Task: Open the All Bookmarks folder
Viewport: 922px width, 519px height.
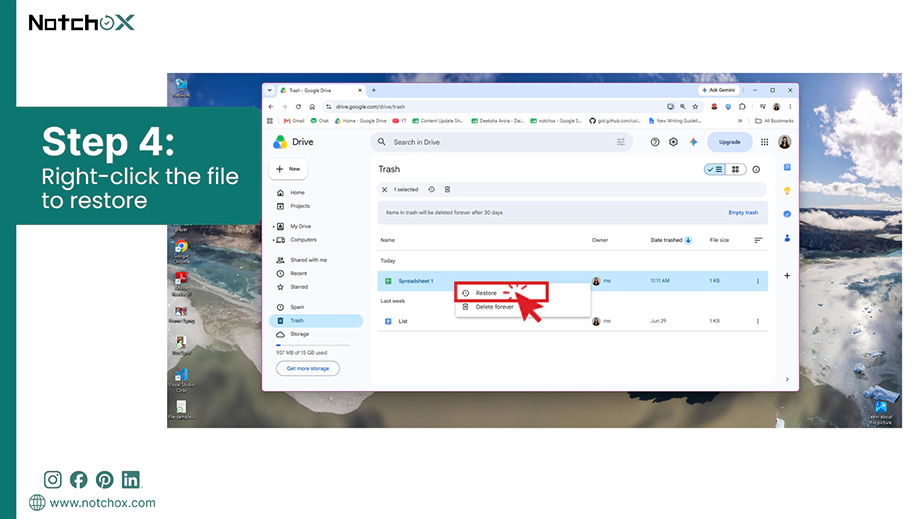Action: [774, 120]
